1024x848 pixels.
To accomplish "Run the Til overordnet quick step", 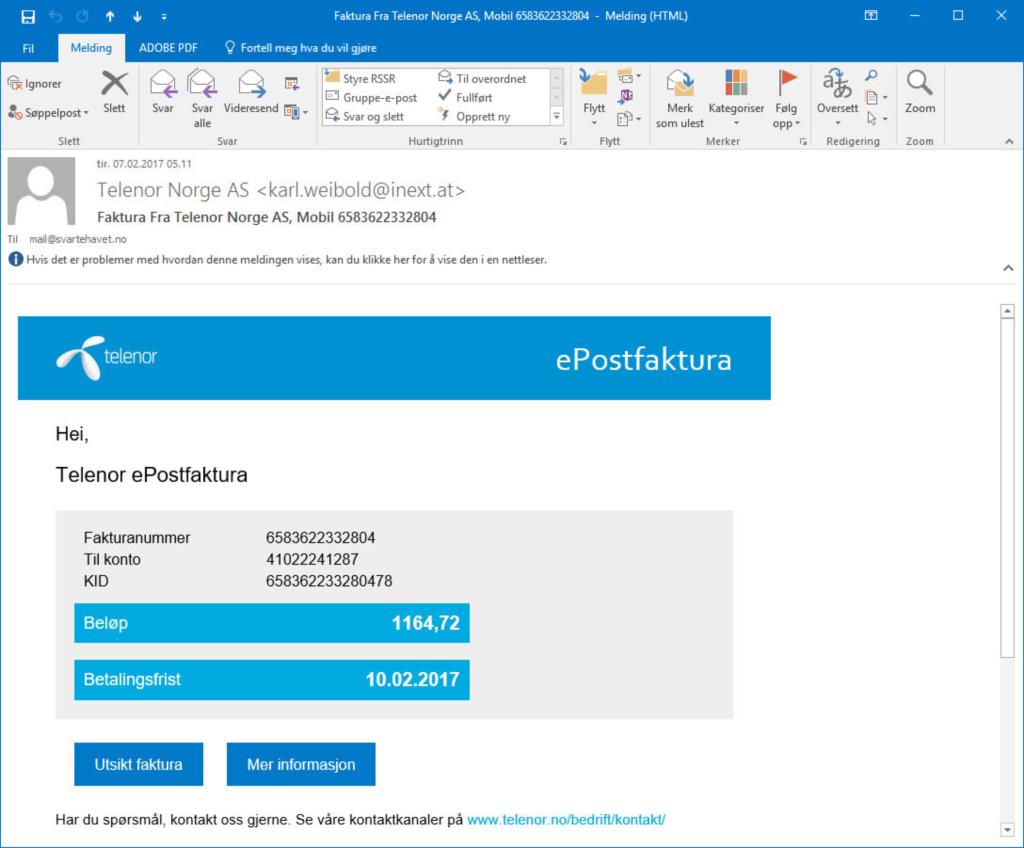I will click(483, 78).
